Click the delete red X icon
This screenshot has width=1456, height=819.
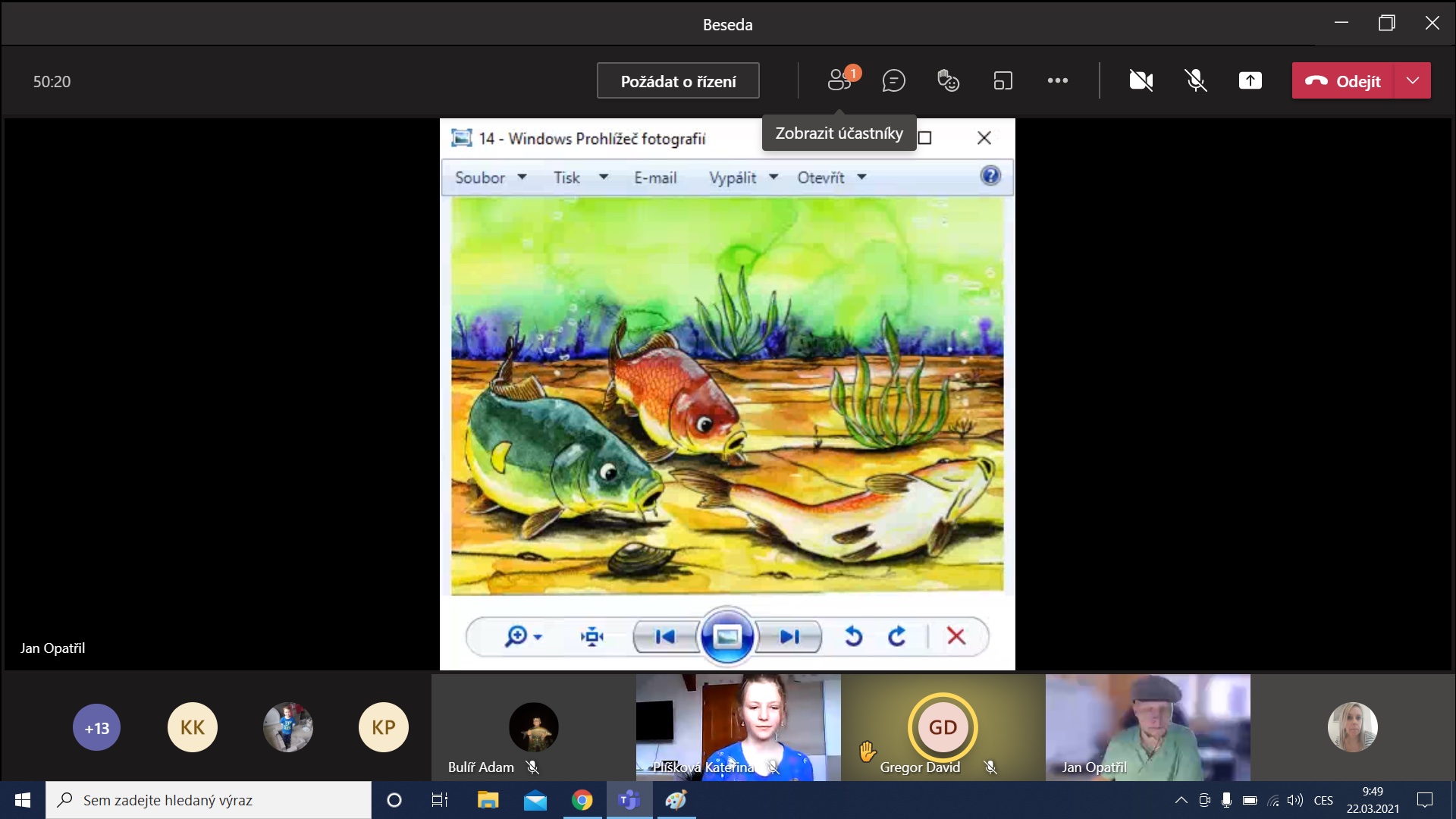(955, 636)
